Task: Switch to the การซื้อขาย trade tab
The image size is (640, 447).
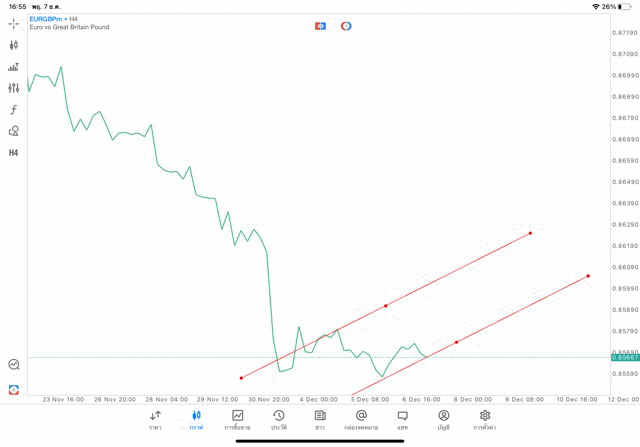Action: coord(237,419)
